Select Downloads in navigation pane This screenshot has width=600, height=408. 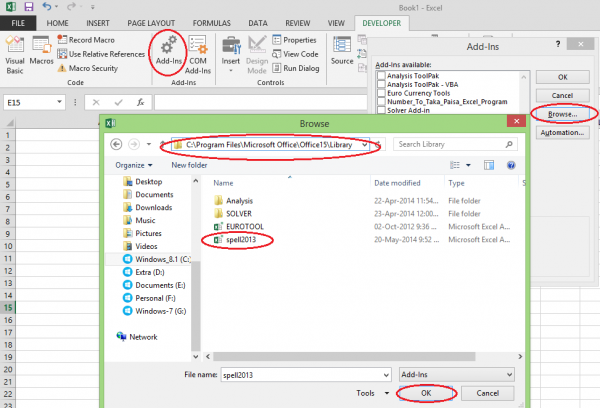[x=148, y=207]
